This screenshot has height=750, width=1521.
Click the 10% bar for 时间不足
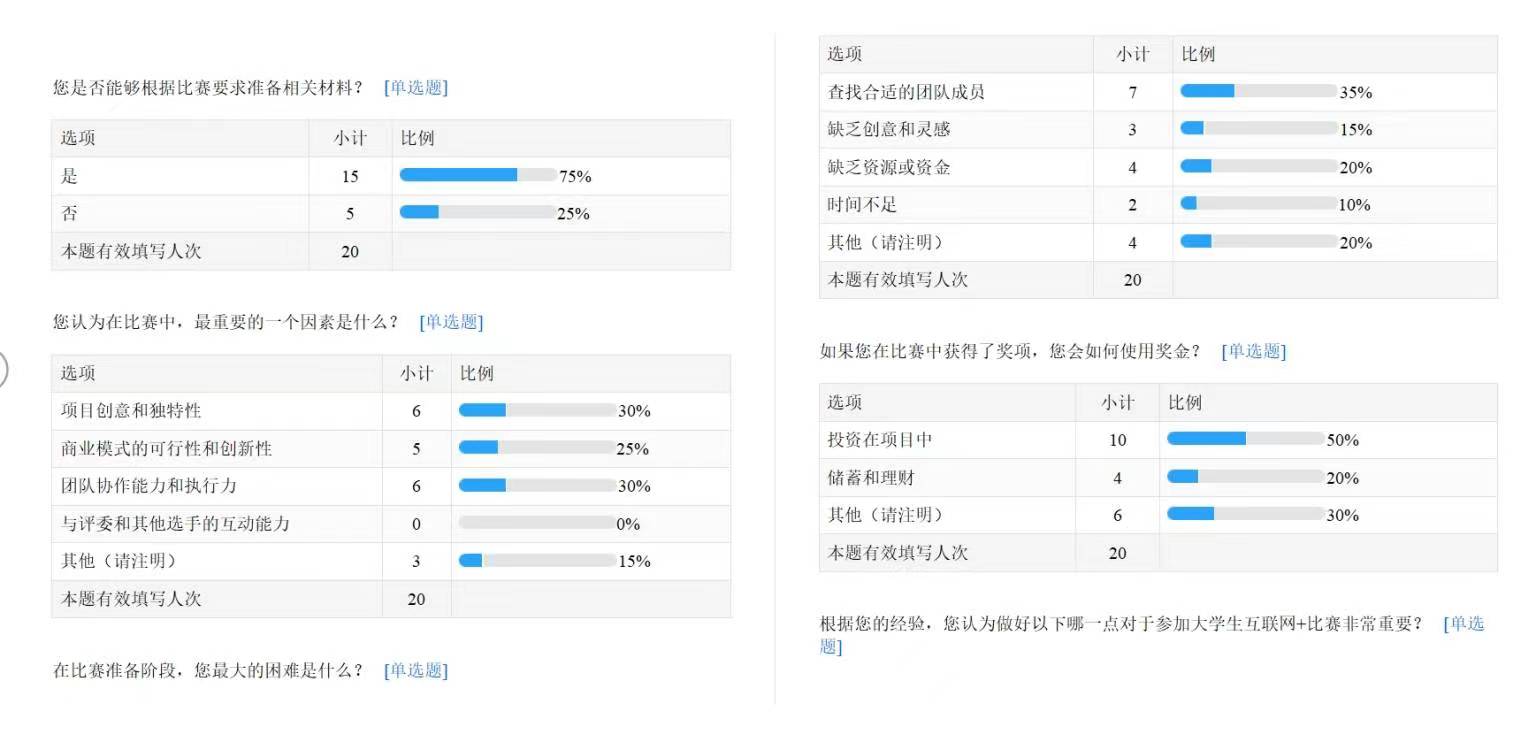tap(1258, 204)
